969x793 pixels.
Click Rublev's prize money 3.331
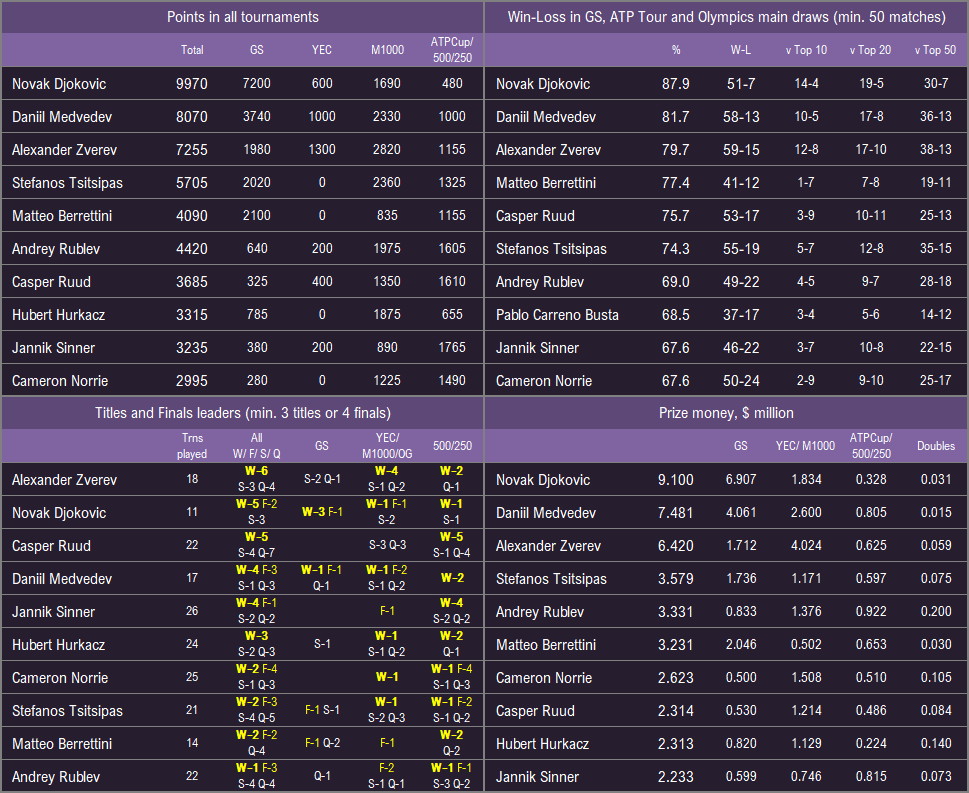(675, 612)
